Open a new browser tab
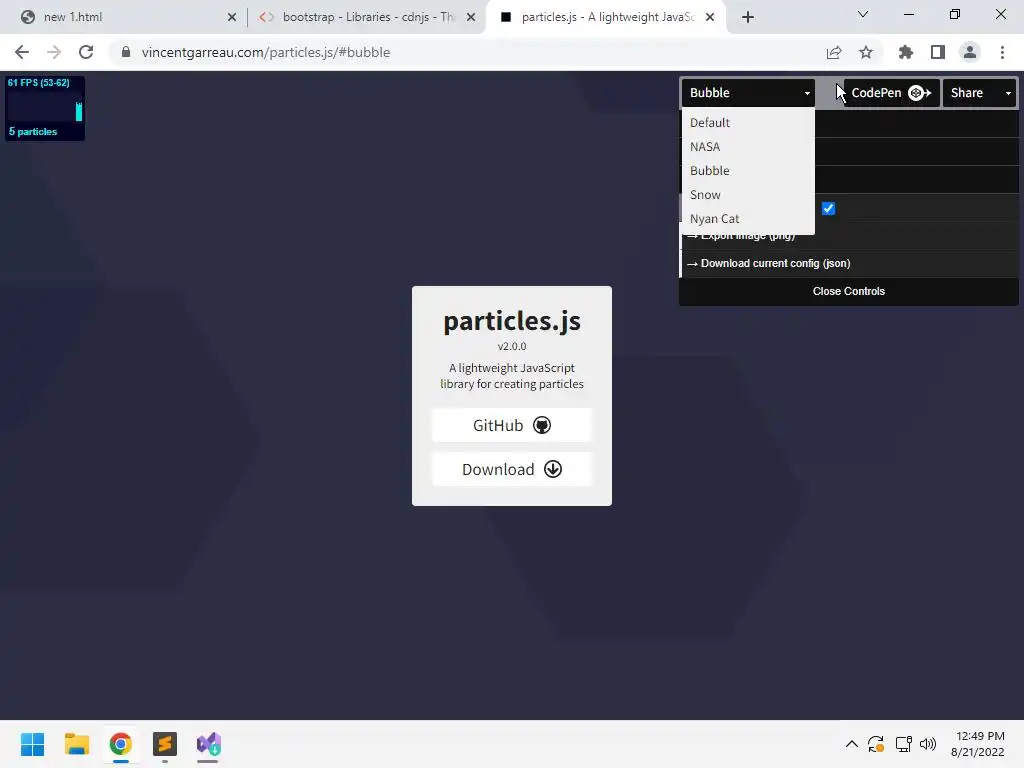 click(748, 18)
